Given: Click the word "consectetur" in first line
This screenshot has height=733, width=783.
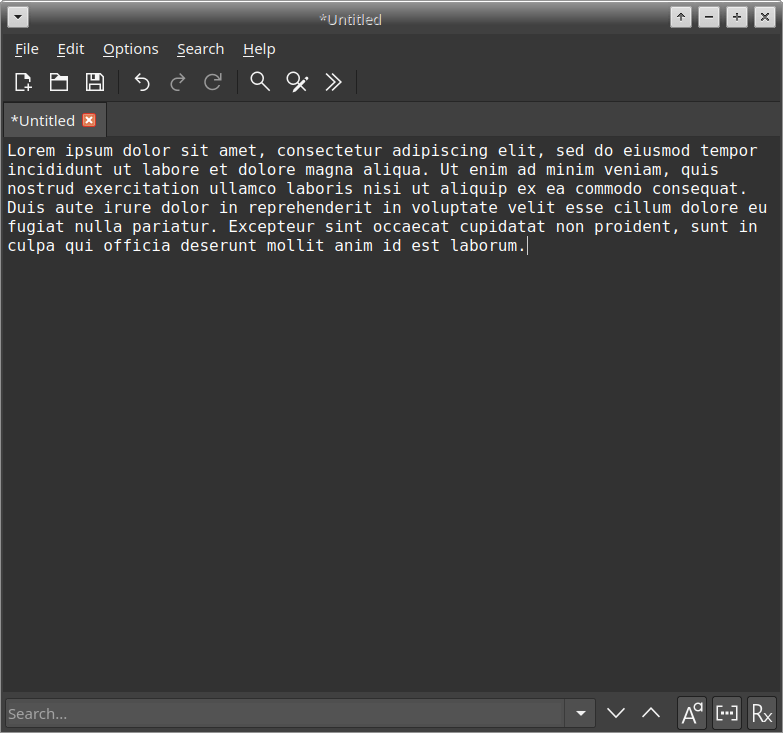Looking at the screenshot, I should [x=330, y=150].
